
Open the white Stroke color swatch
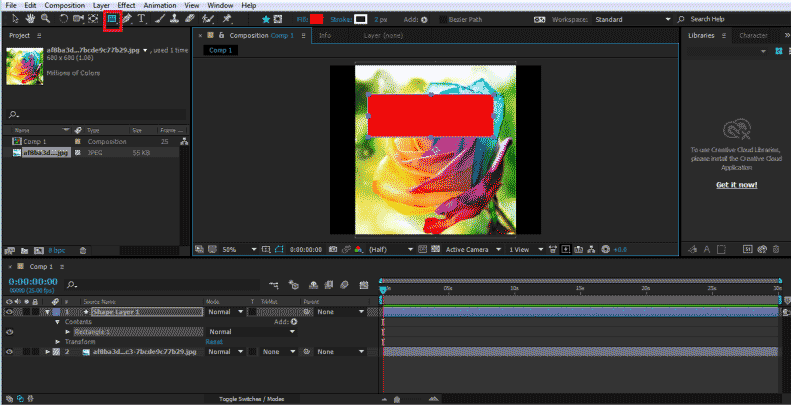(360, 19)
